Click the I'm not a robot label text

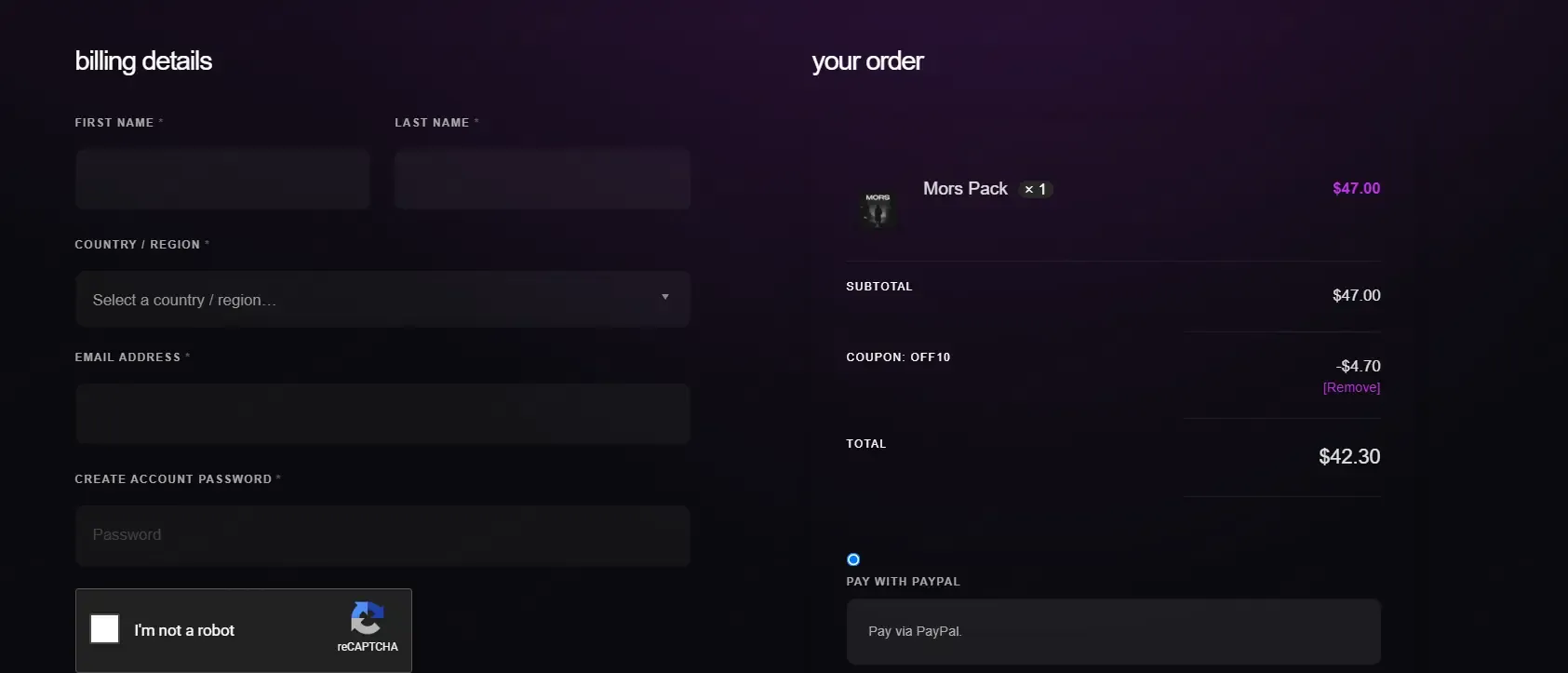184,630
